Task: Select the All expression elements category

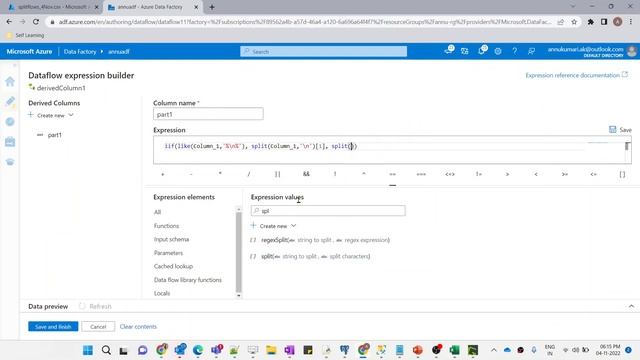Action: click(158, 212)
